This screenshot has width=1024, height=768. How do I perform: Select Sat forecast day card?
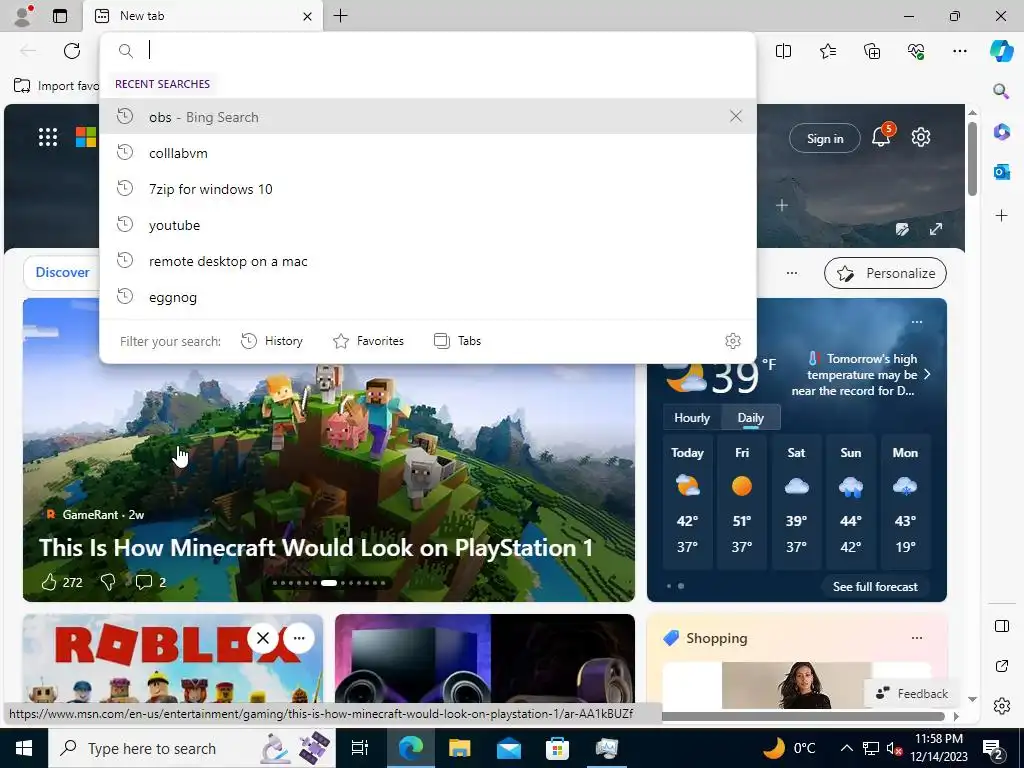[796, 502]
